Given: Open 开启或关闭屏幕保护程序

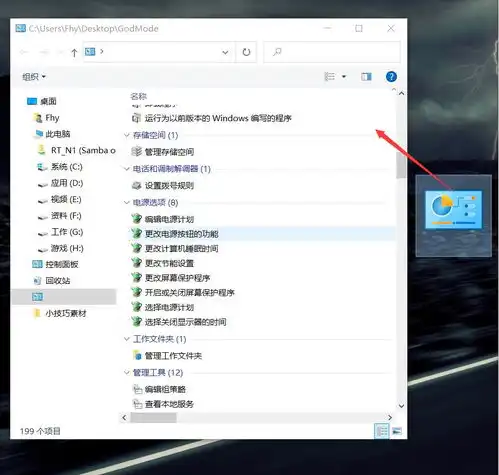Looking at the screenshot, I should point(183,292).
